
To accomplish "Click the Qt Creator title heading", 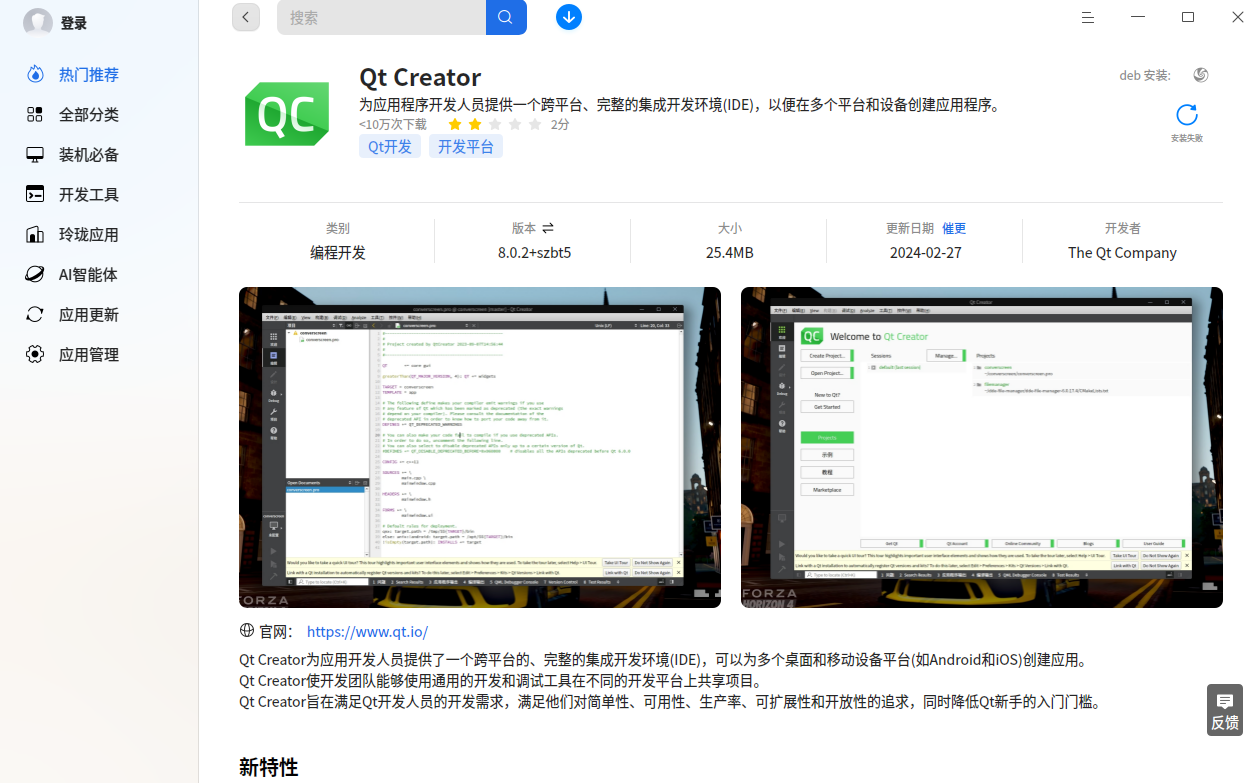I will [x=420, y=77].
